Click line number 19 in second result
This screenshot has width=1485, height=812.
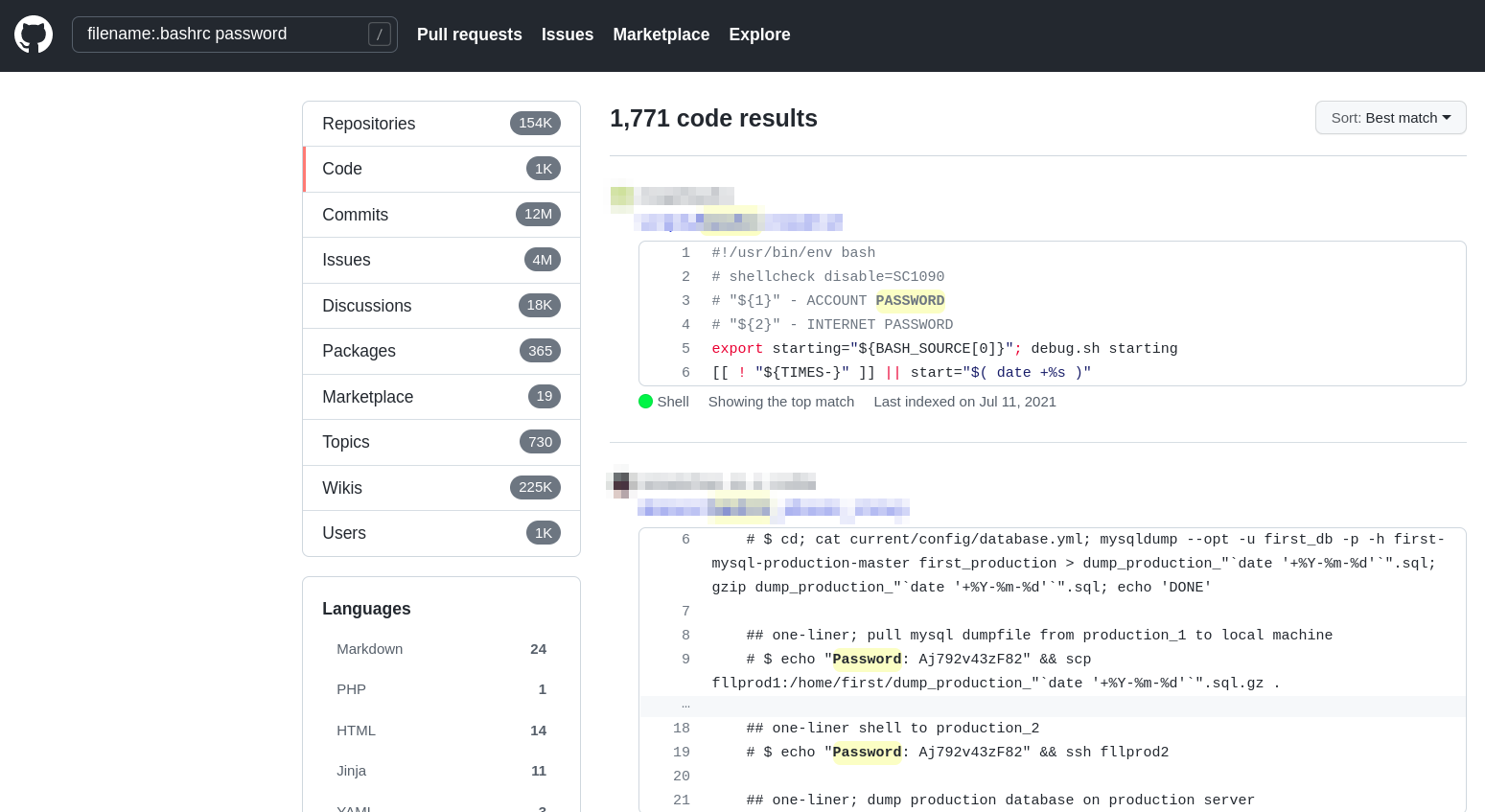click(682, 753)
